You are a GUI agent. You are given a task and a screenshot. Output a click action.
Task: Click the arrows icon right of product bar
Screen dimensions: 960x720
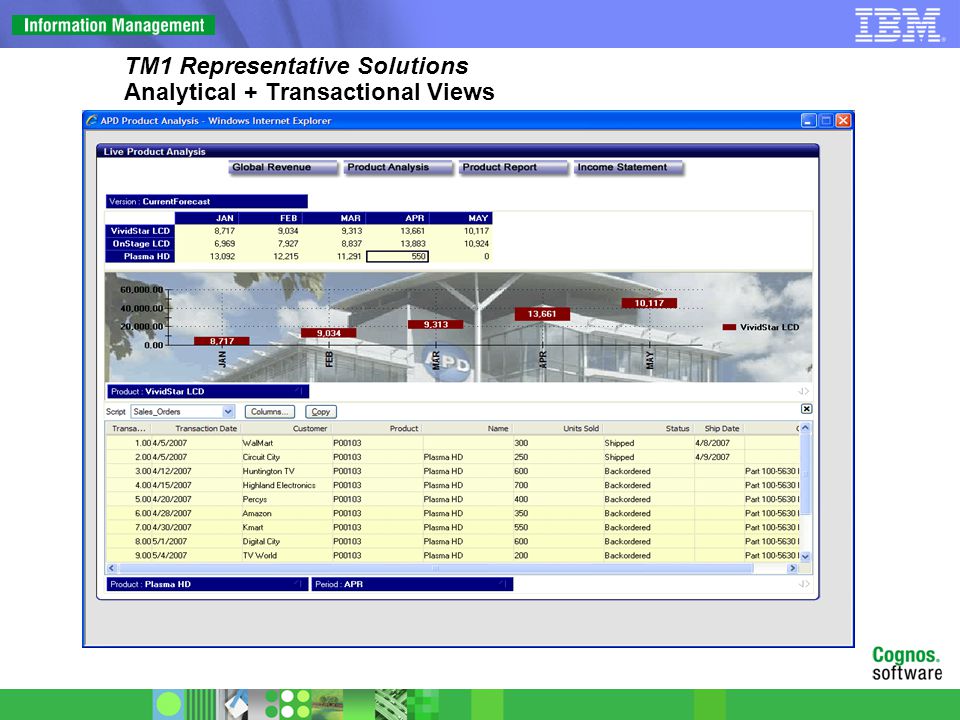click(x=803, y=391)
